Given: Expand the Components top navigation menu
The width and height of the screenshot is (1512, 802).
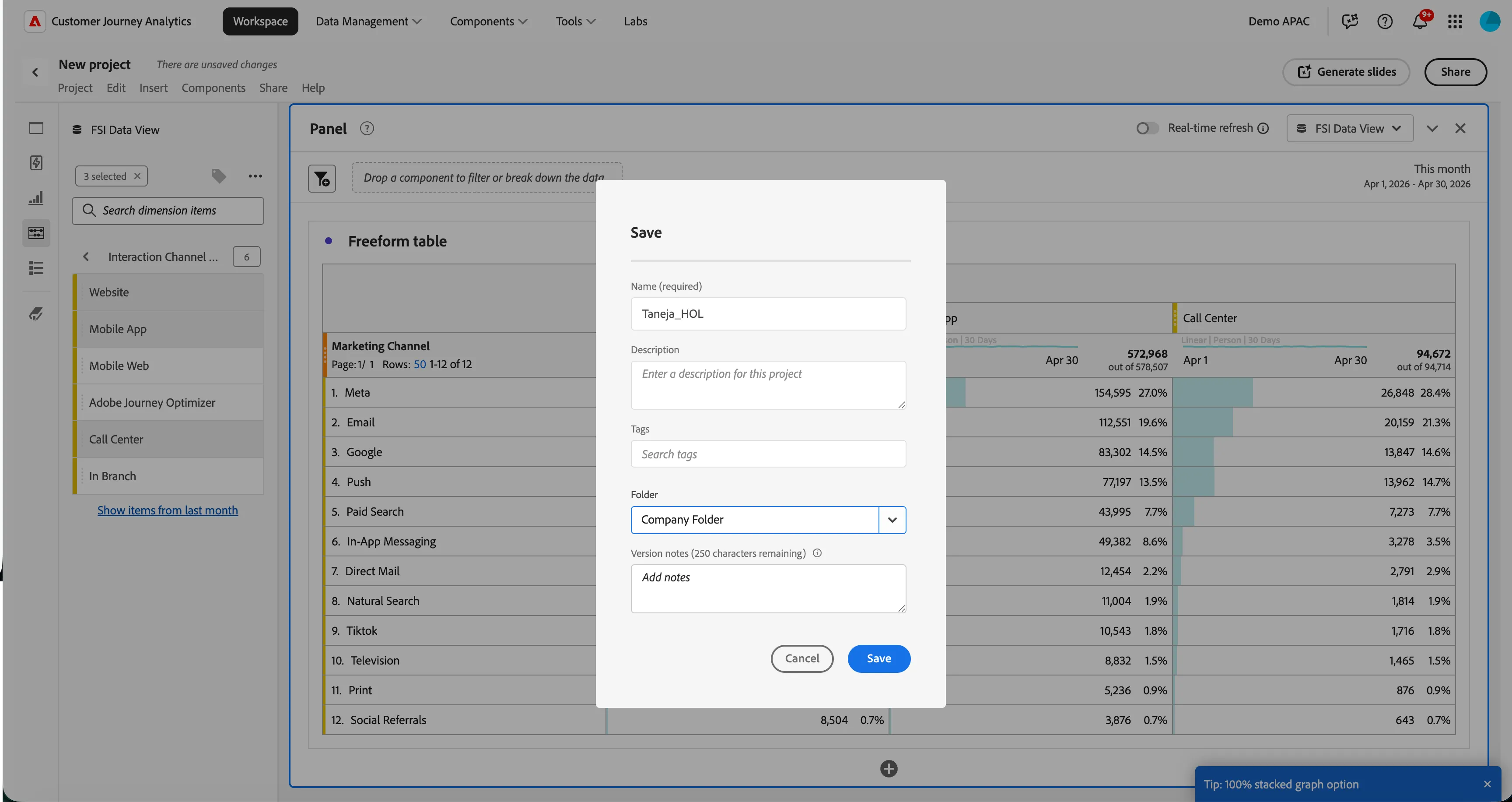Looking at the screenshot, I should [x=488, y=21].
